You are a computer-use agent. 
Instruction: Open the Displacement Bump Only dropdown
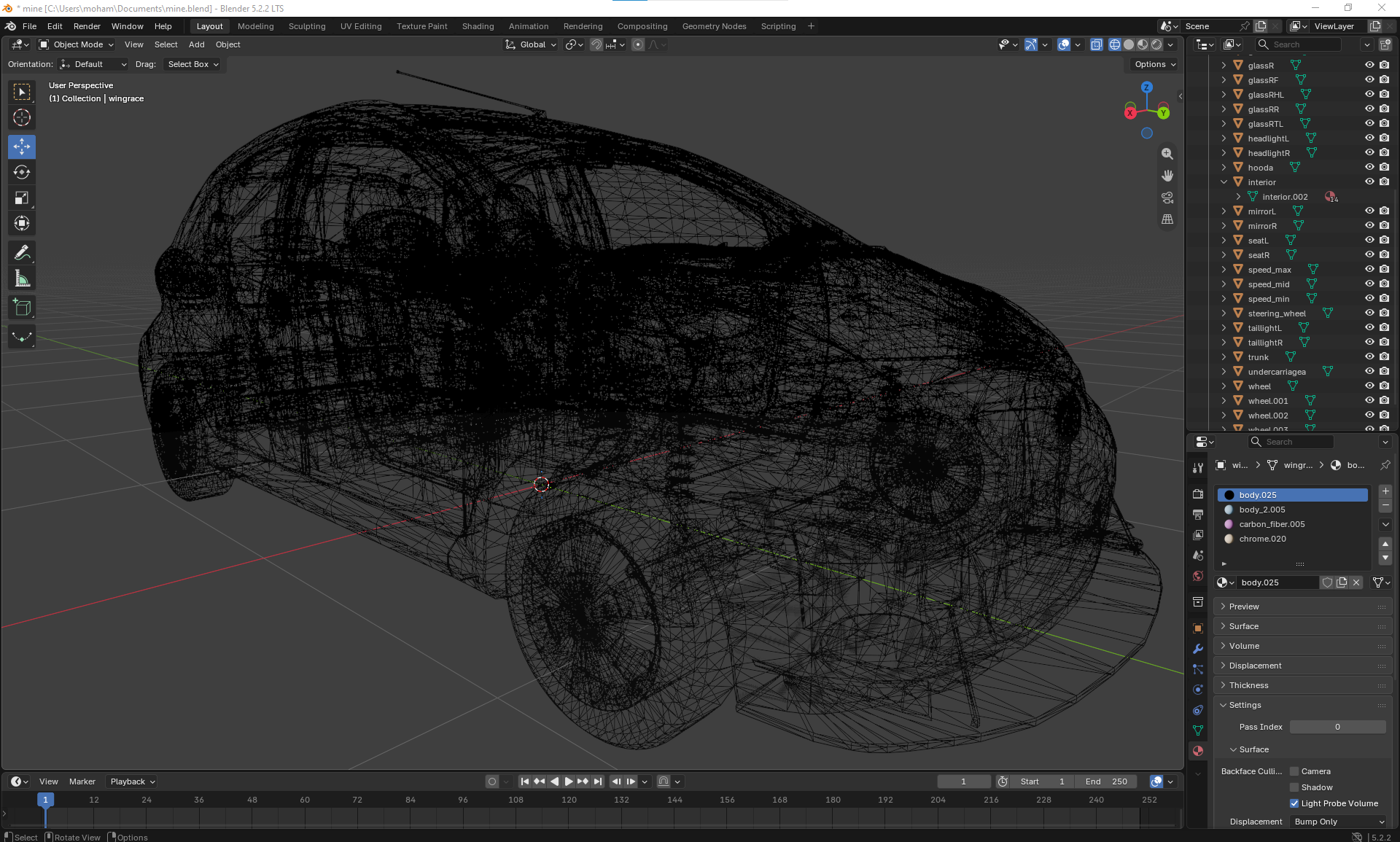(x=1339, y=822)
